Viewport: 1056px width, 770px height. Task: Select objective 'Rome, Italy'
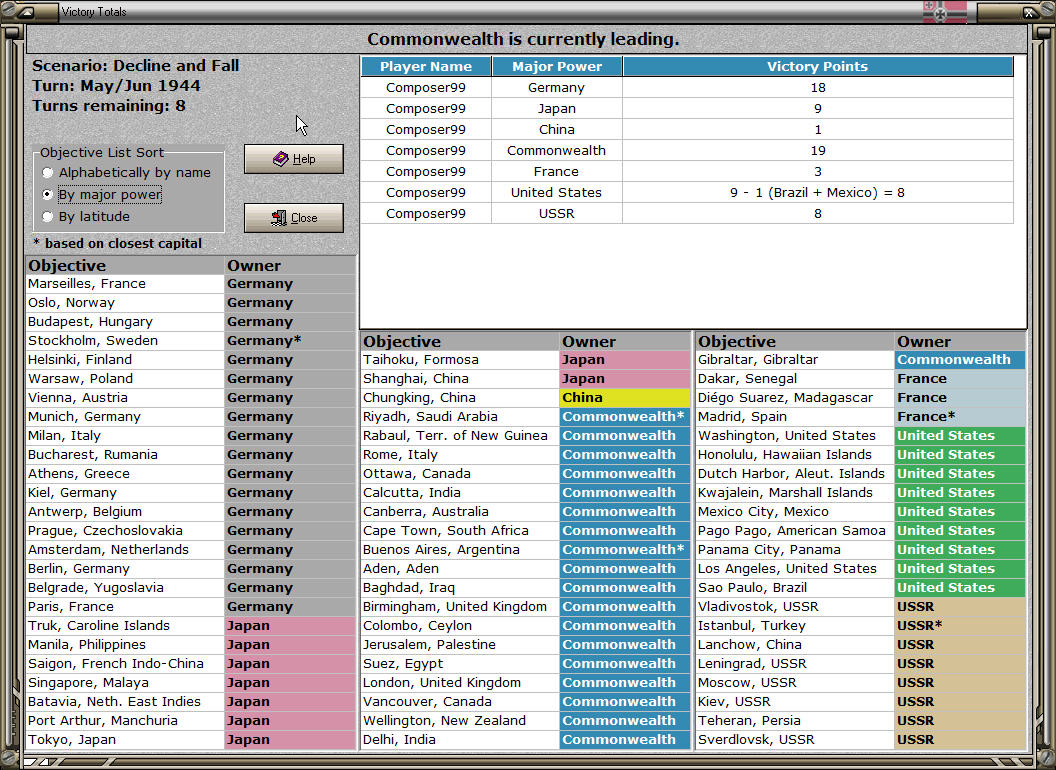pyautogui.click(x=460, y=455)
